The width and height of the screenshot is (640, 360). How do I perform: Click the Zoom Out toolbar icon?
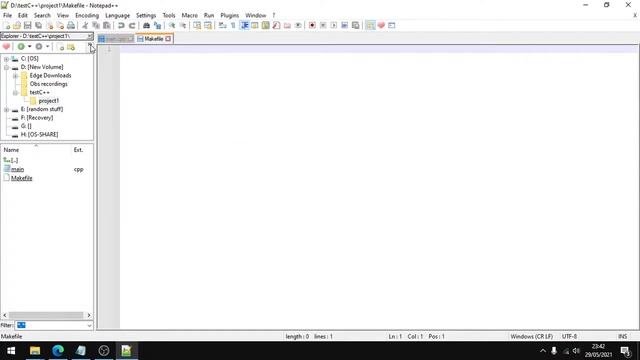pos(182,25)
